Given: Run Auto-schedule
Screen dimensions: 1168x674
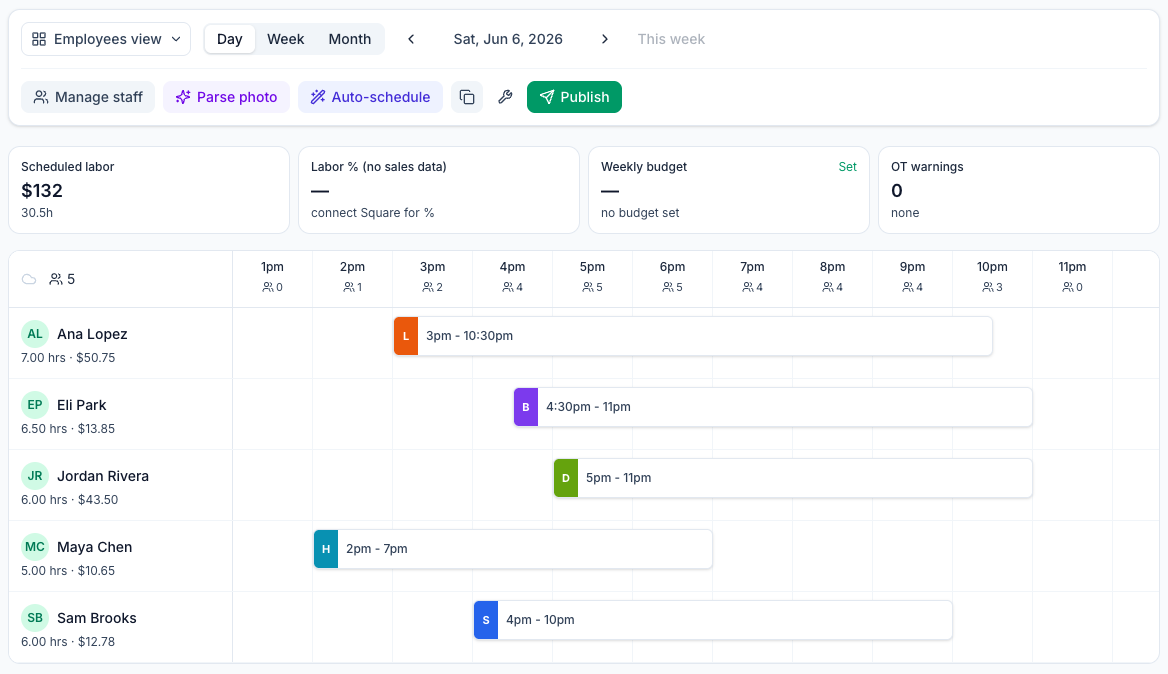Looking at the screenshot, I should click(x=370, y=97).
